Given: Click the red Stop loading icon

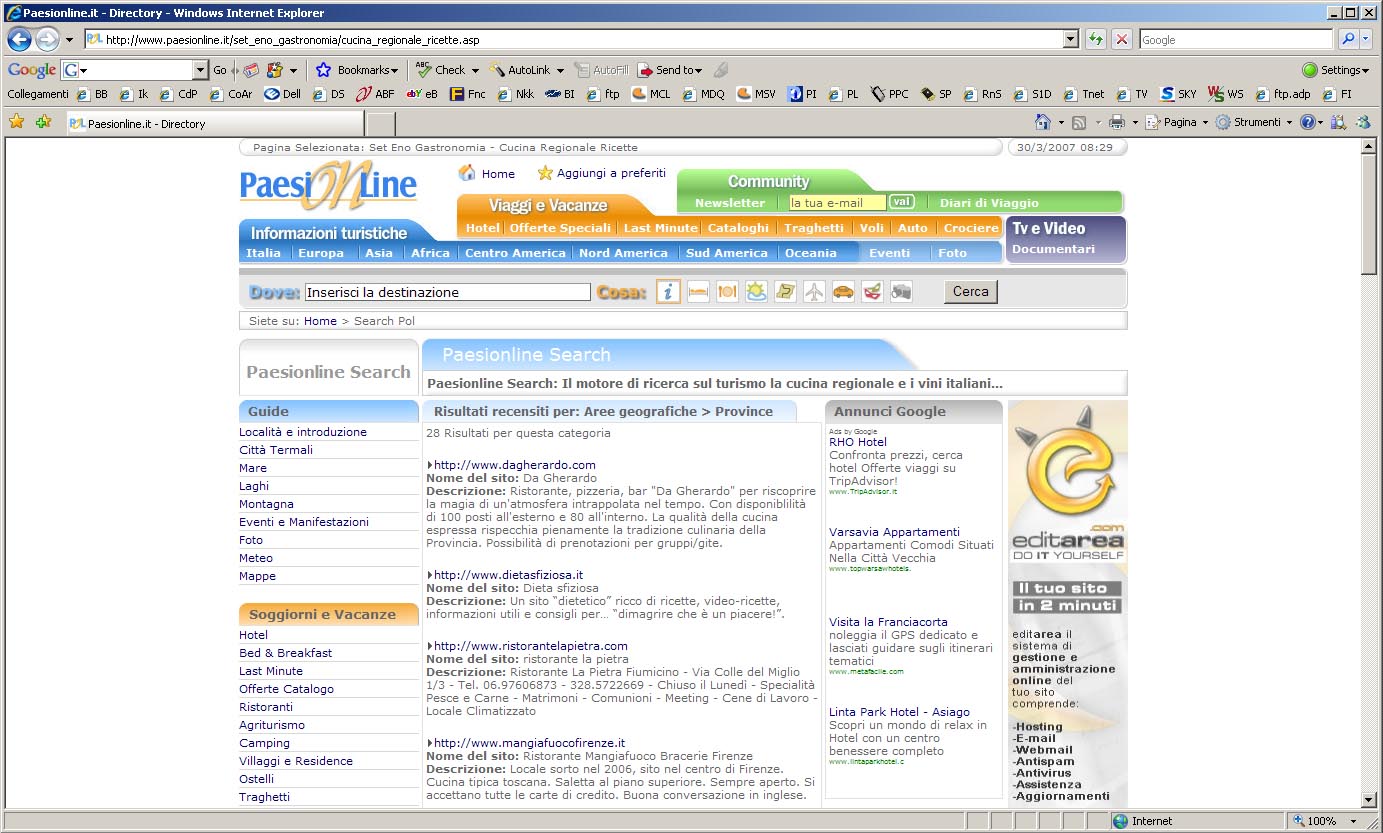Looking at the screenshot, I should [1122, 40].
